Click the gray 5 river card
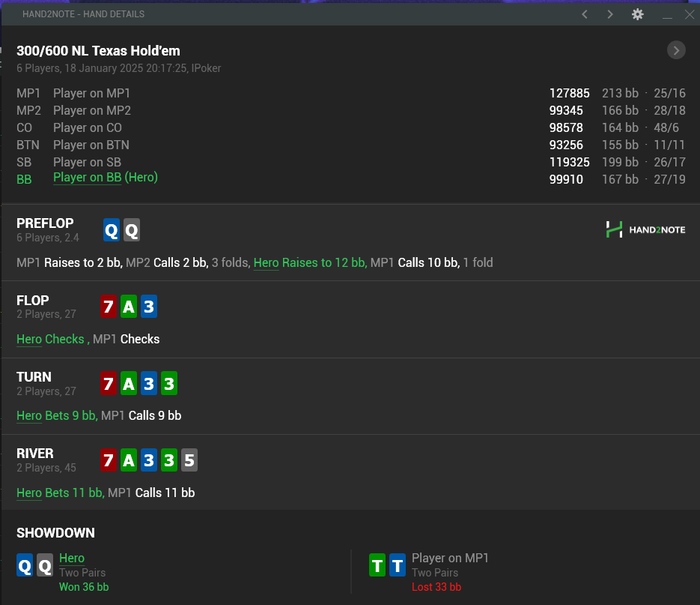The image size is (700, 605). click(x=189, y=460)
